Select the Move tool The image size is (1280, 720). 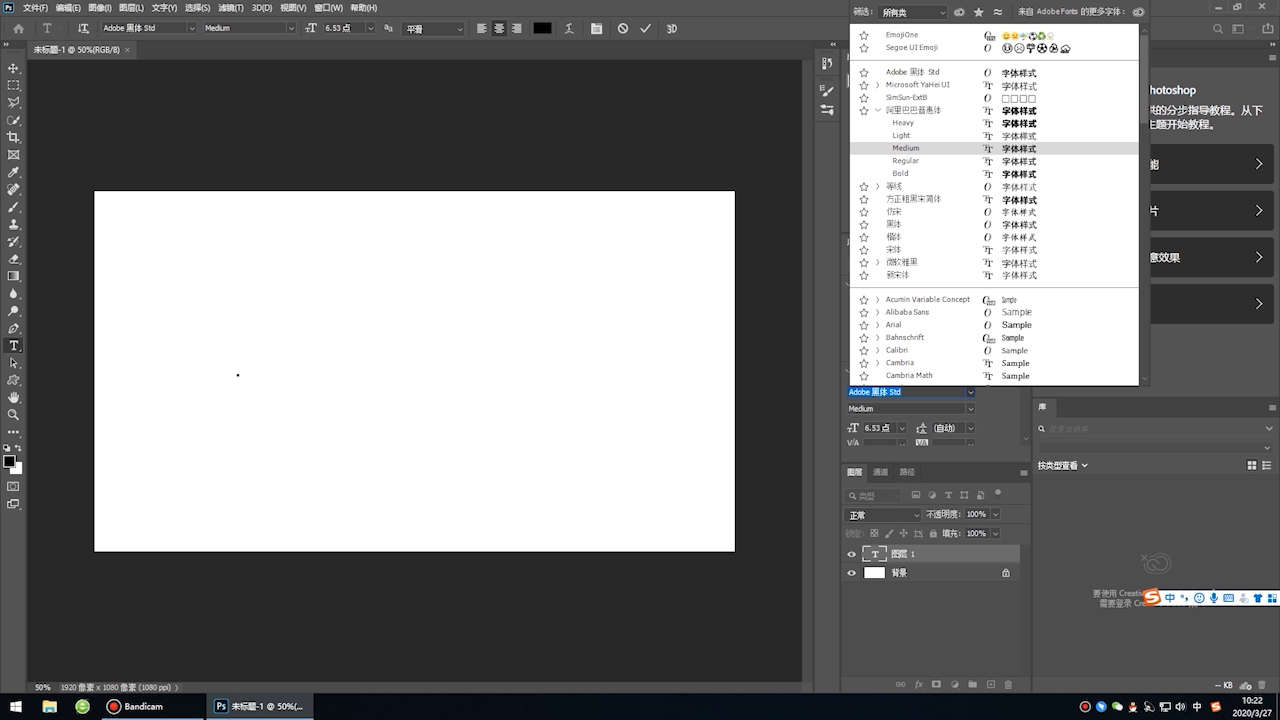coord(13,68)
